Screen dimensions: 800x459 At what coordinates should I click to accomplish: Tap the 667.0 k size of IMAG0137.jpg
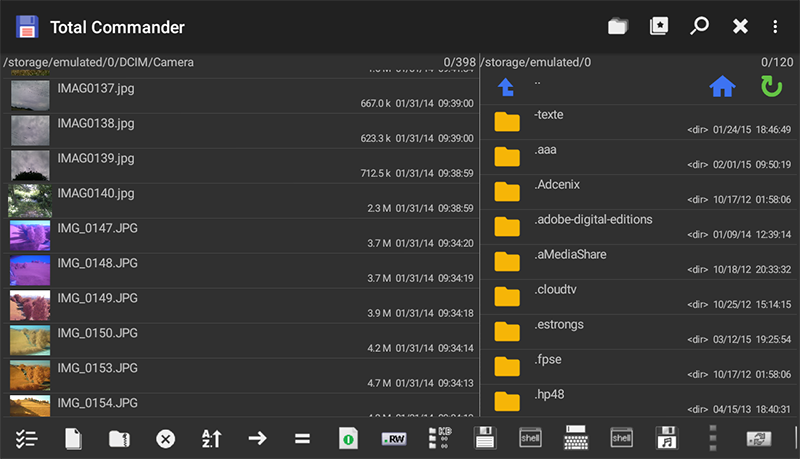point(375,104)
